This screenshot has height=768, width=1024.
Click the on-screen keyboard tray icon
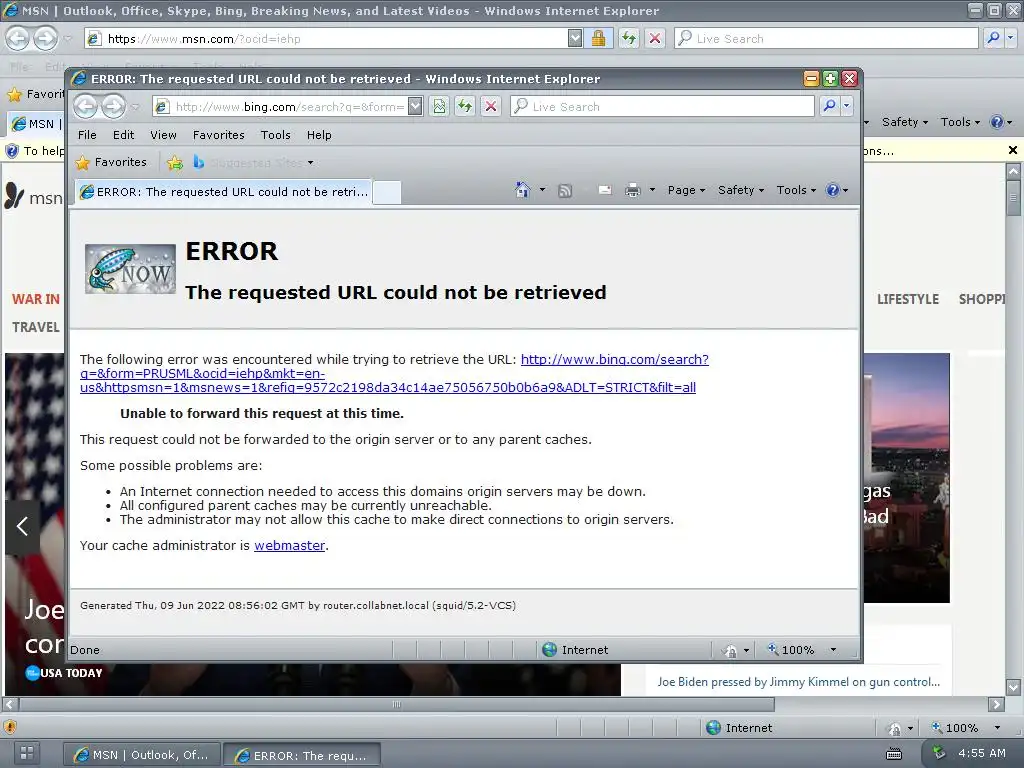pyautogui.click(x=894, y=754)
